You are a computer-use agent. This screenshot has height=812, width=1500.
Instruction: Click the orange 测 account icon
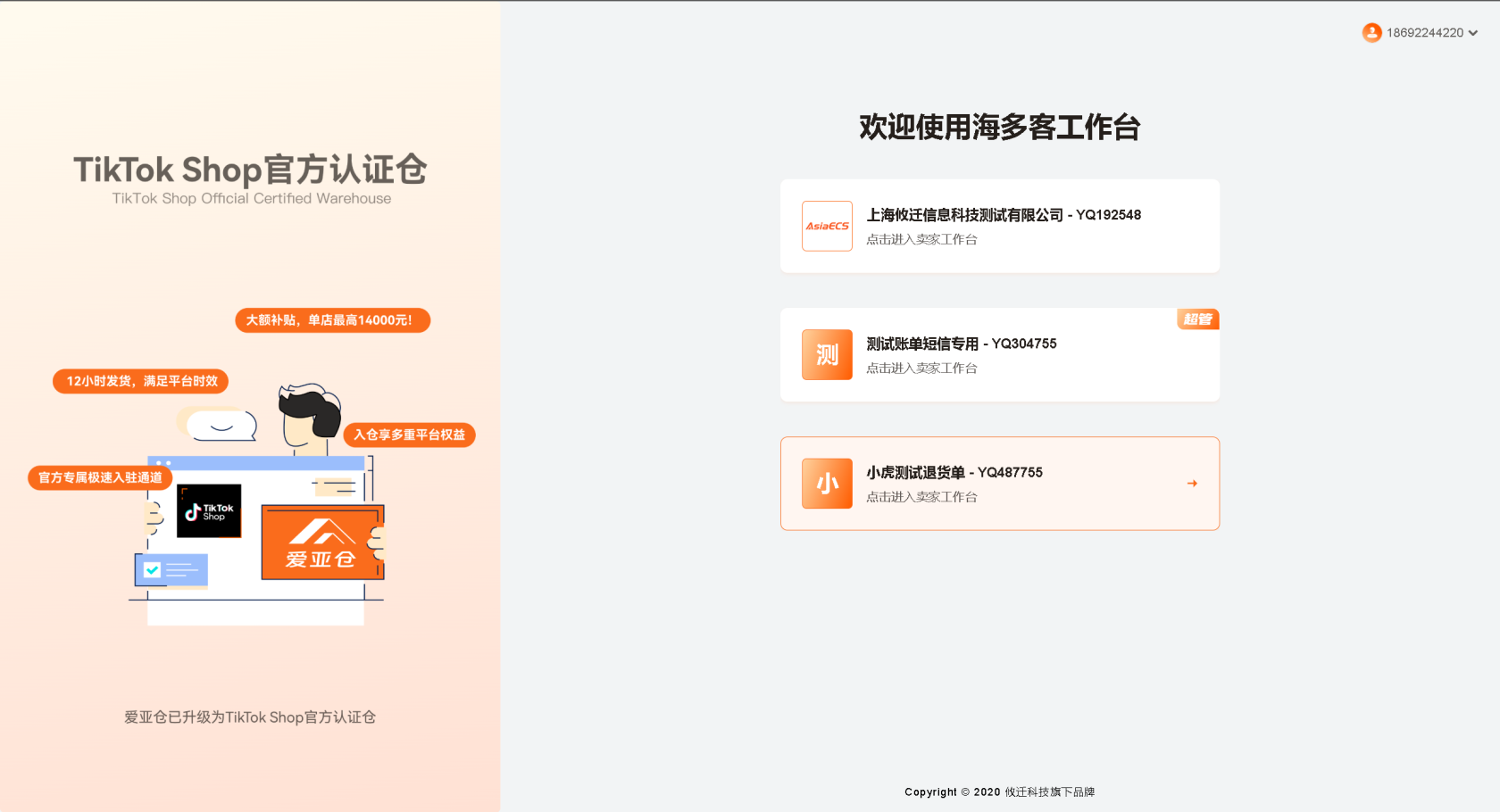point(827,355)
